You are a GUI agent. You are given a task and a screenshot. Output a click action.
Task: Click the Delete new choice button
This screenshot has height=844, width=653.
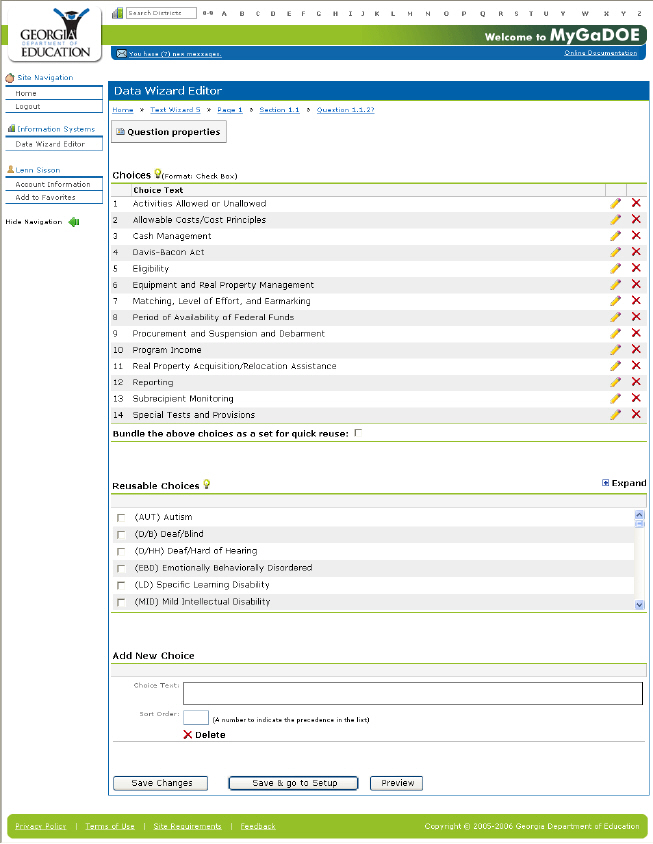coord(204,735)
